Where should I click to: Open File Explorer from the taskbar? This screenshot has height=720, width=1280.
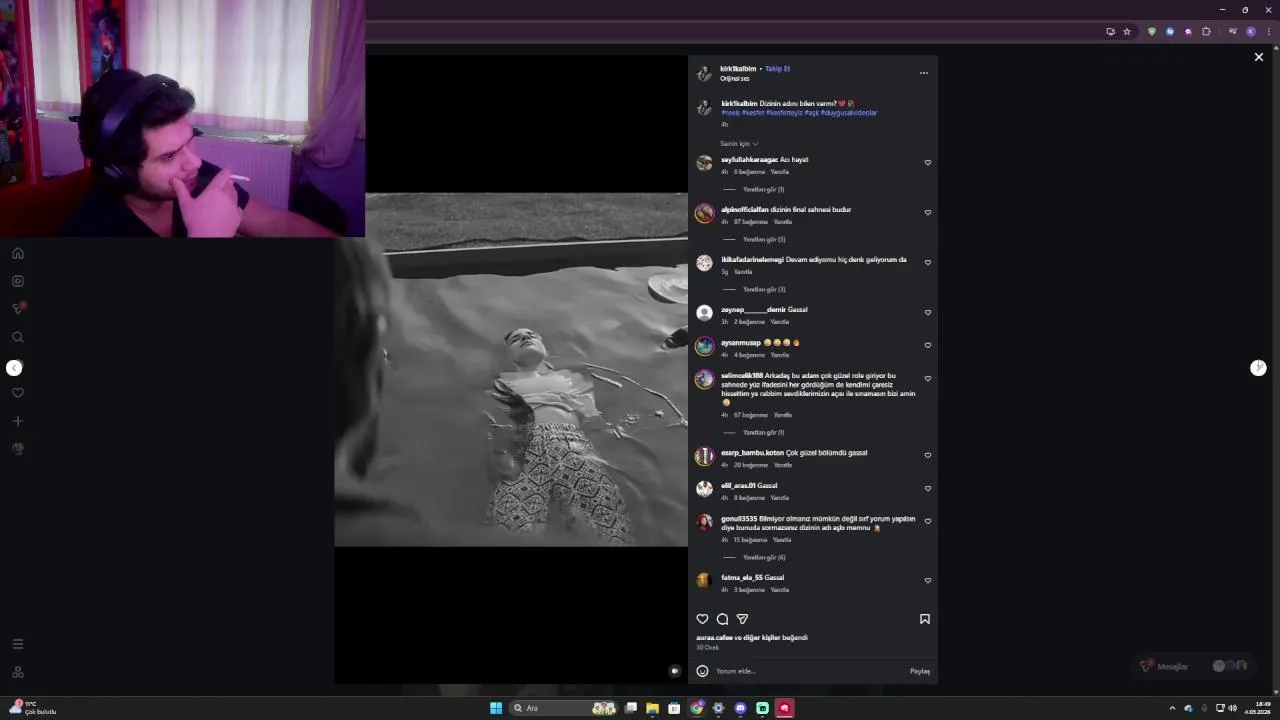point(652,708)
